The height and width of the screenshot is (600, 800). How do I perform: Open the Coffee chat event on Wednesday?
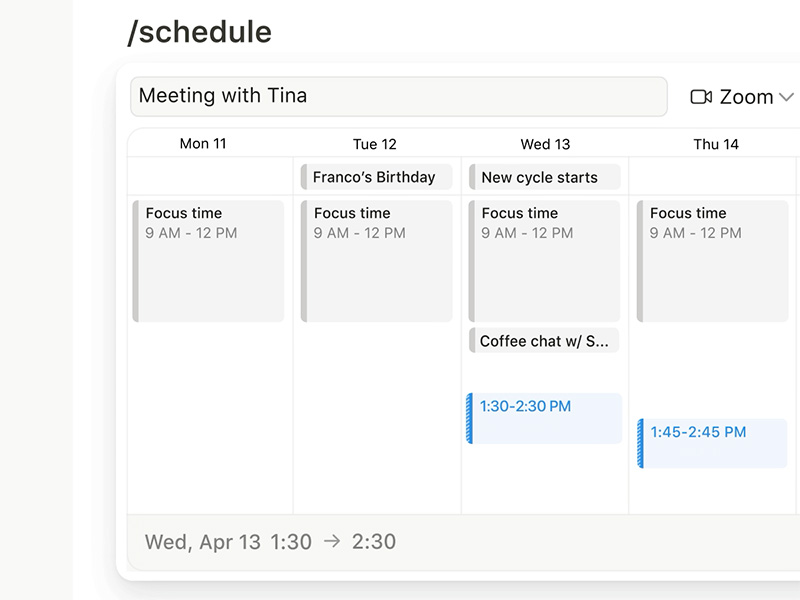(545, 341)
